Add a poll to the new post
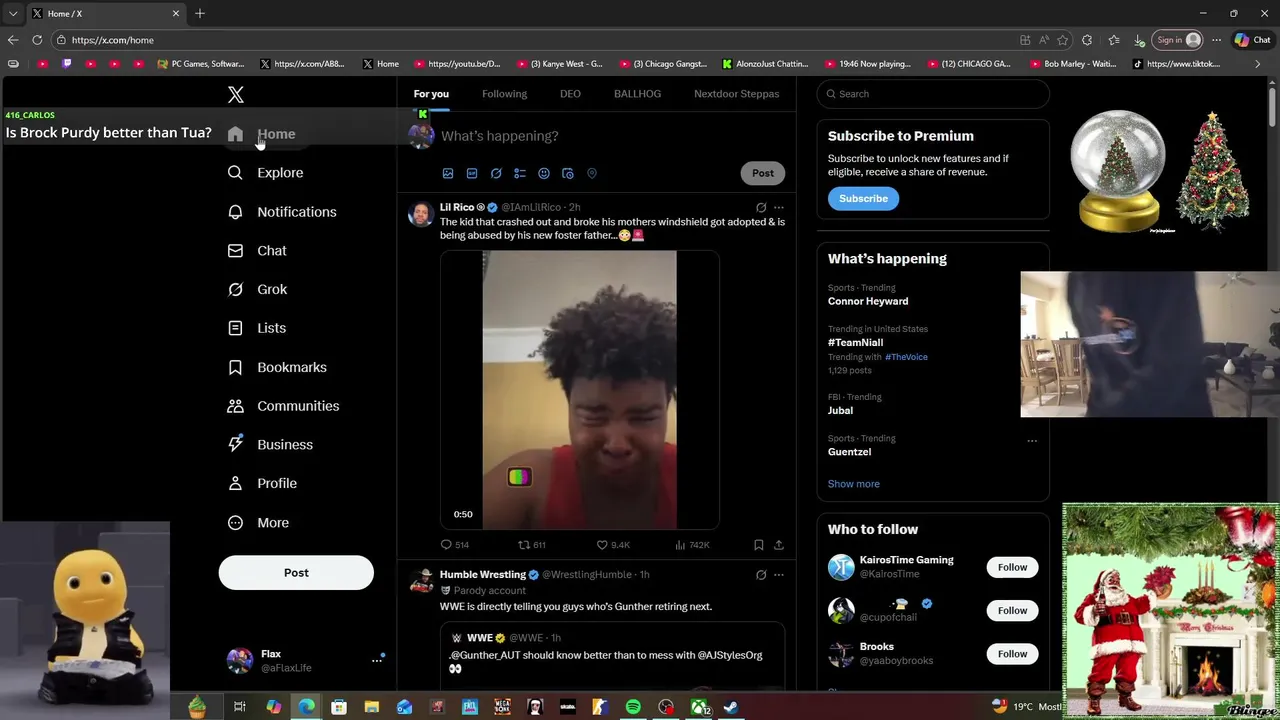 520,173
